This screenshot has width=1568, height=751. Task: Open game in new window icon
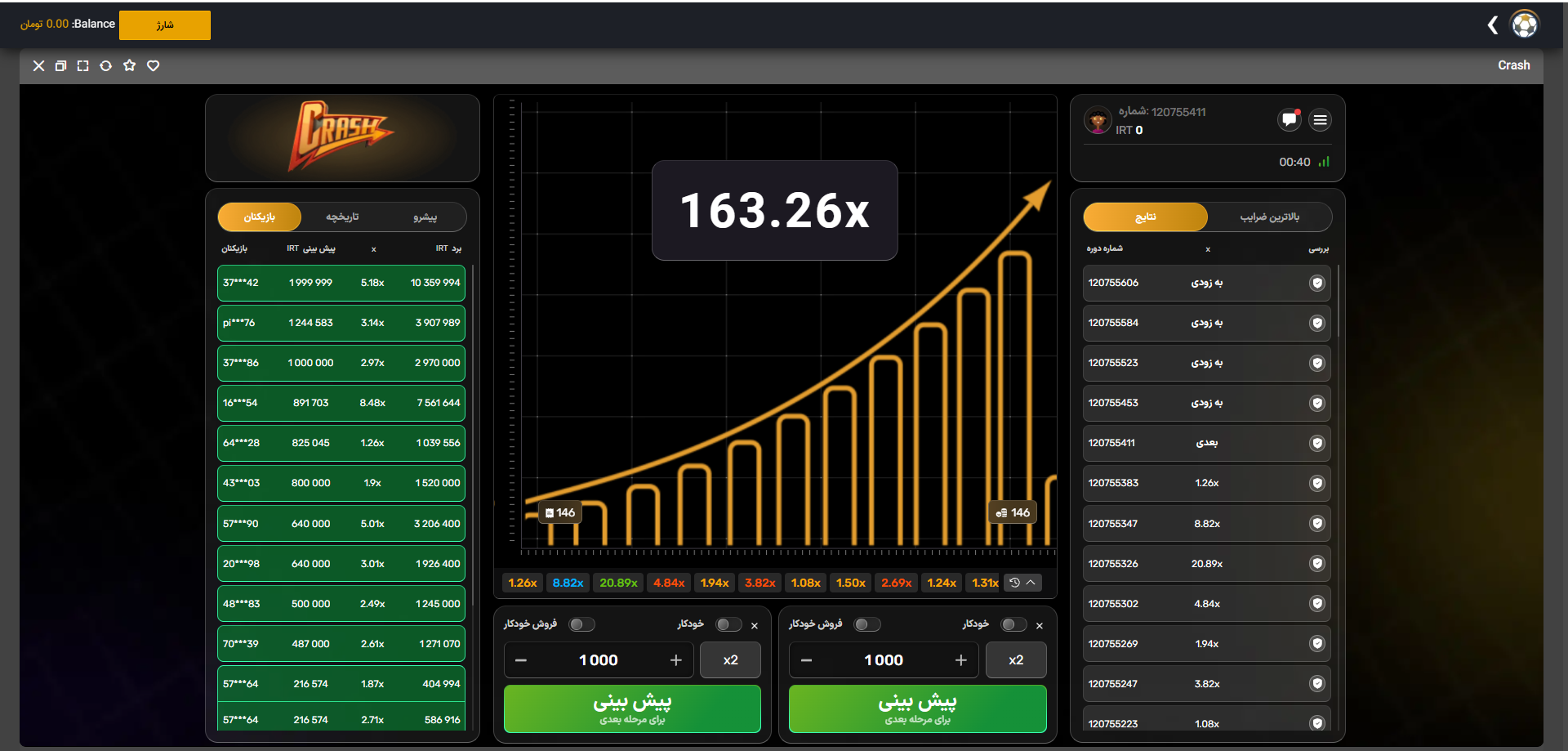(60, 65)
